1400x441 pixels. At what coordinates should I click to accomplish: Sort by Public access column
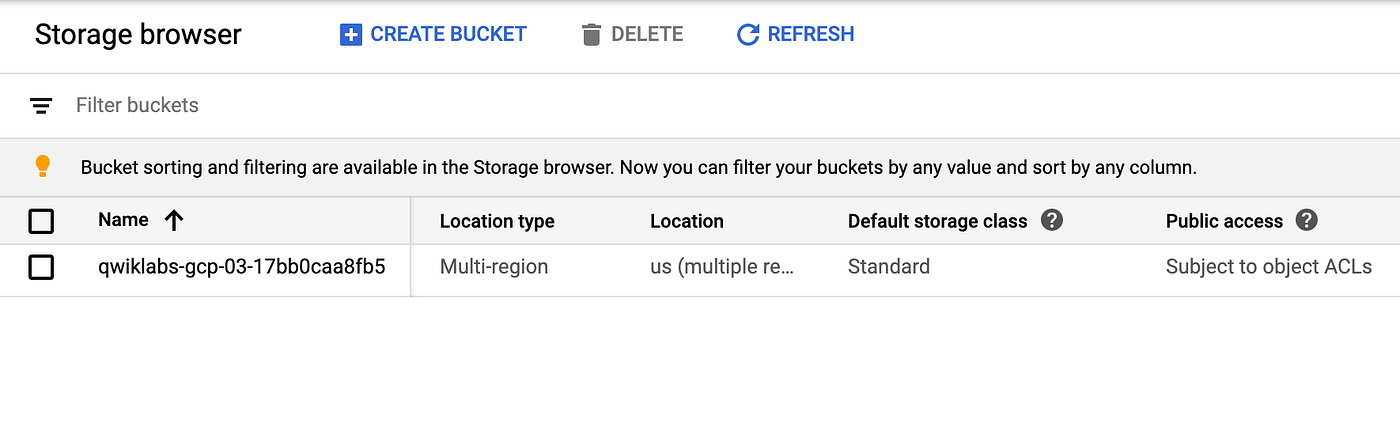(1224, 221)
